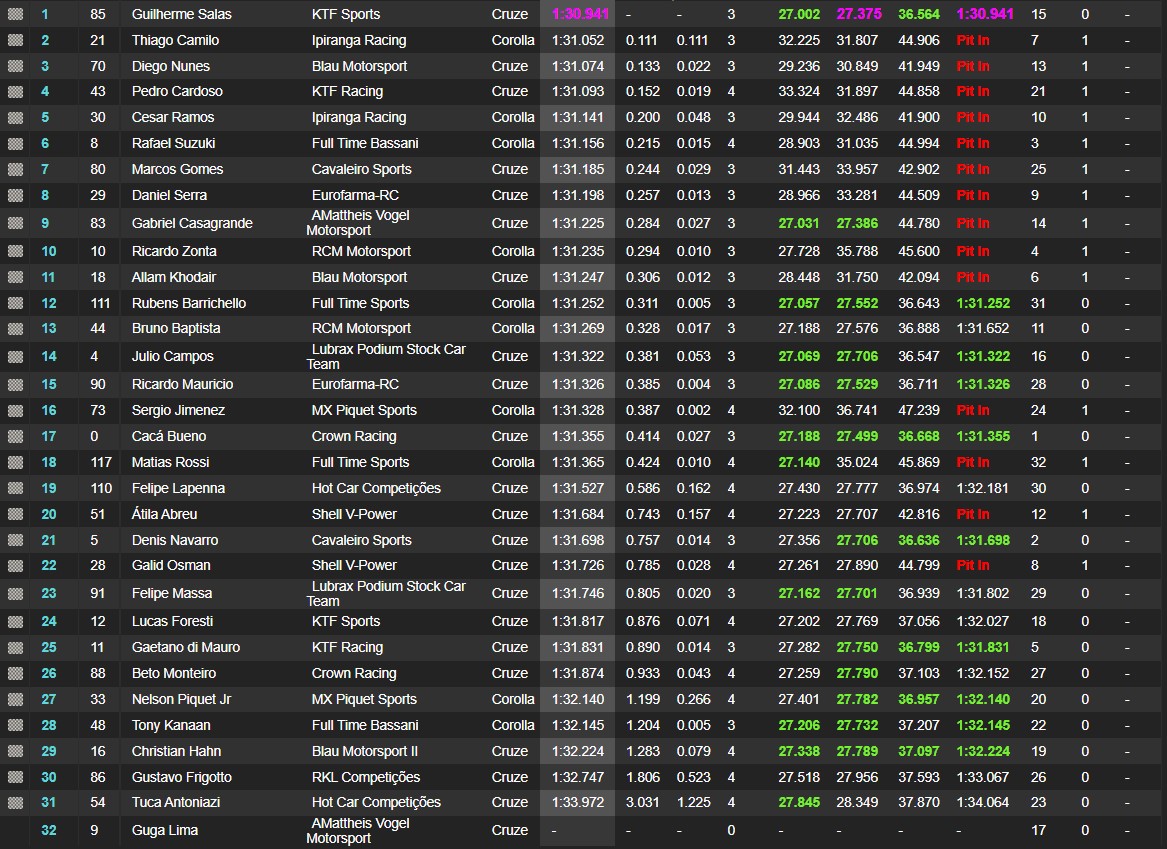This screenshot has width=1167, height=849.
Task: Click the last lap time 1:34.064
Action: click(x=983, y=803)
